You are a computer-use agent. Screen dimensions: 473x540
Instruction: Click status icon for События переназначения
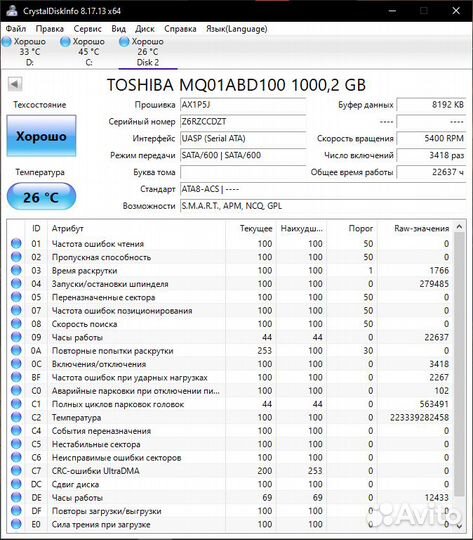(16, 430)
